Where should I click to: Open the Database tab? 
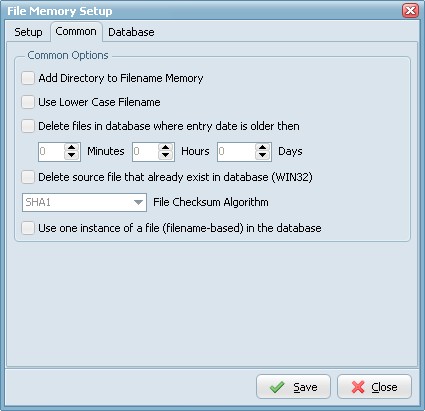[x=131, y=32]
